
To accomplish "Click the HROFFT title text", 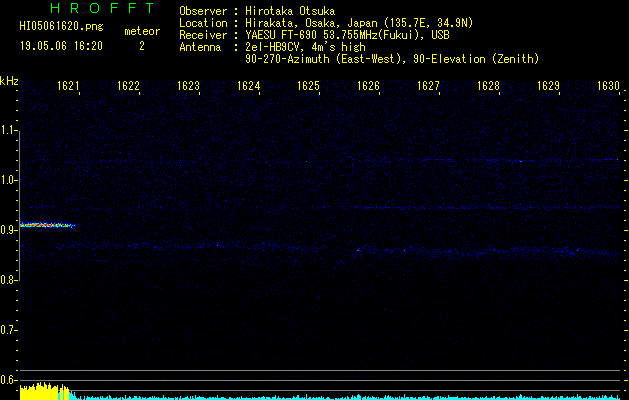I will [102, 8].
